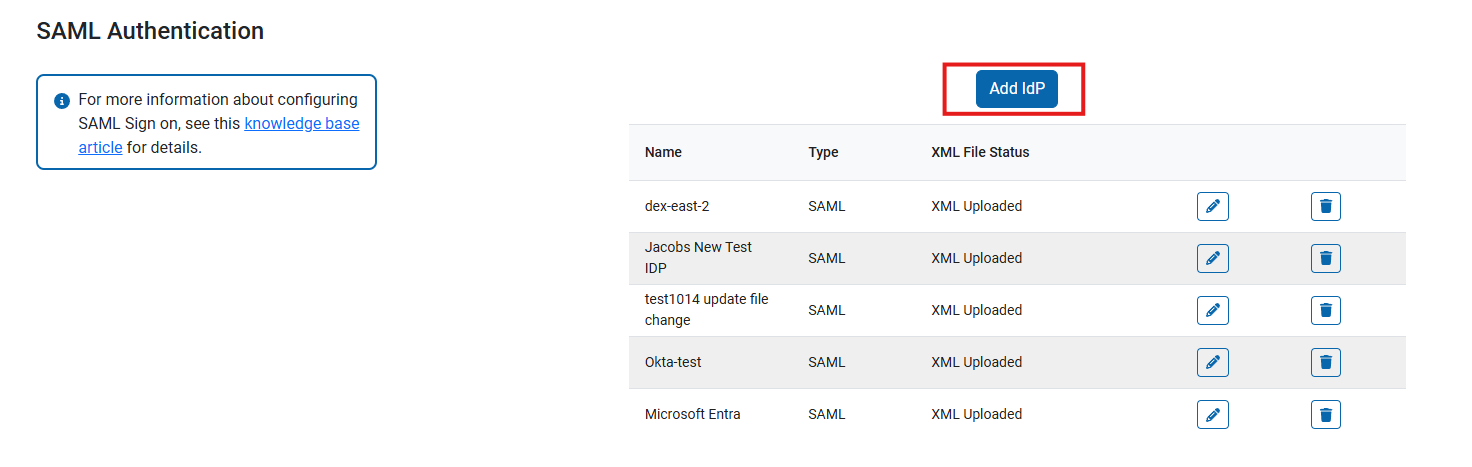The image size is (1472, 467).
Task: Edit the Jacobs New Test IDP entry
Action: (x=1212, y=259)
